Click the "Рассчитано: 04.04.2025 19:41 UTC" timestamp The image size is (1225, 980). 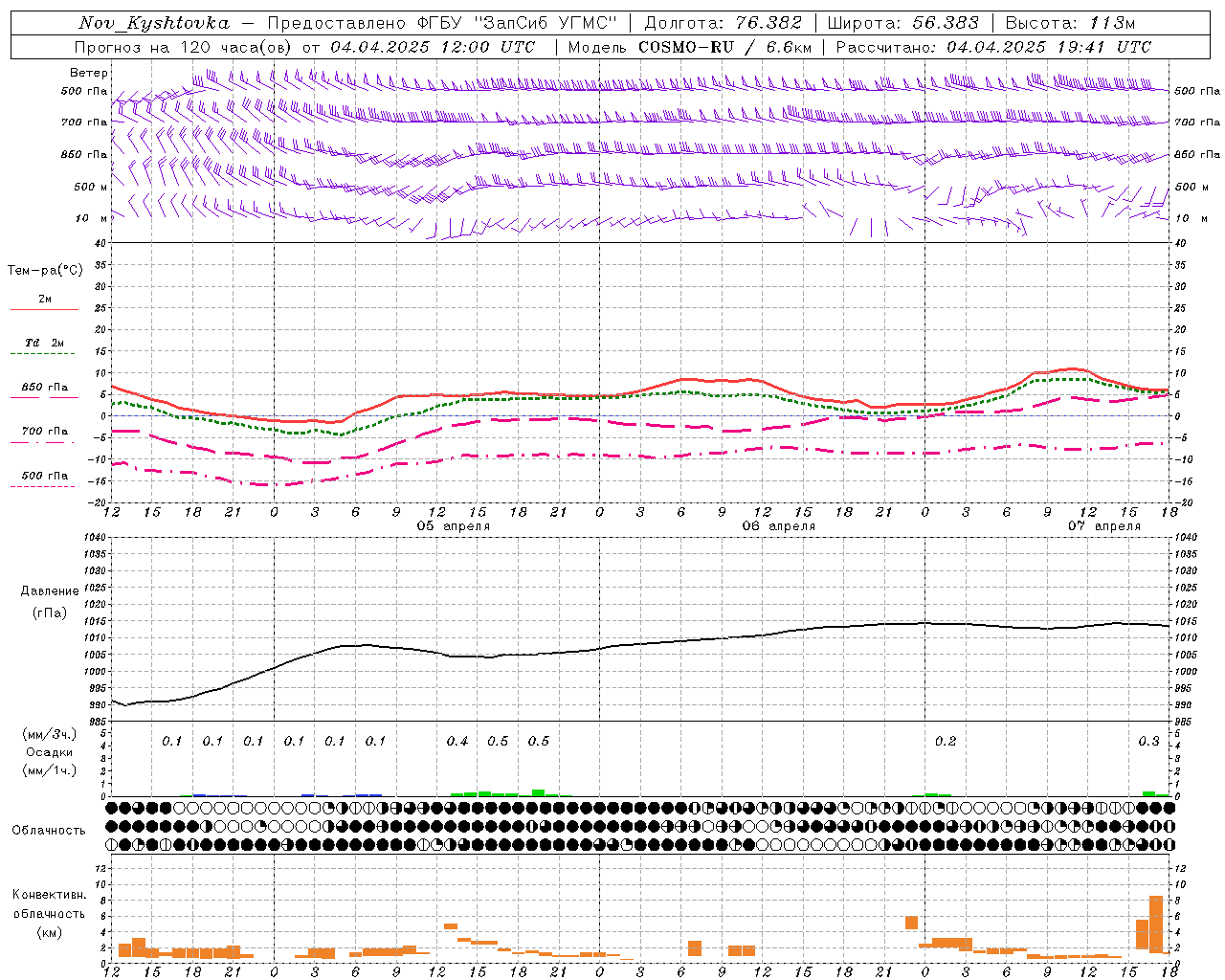pos(993,47)
